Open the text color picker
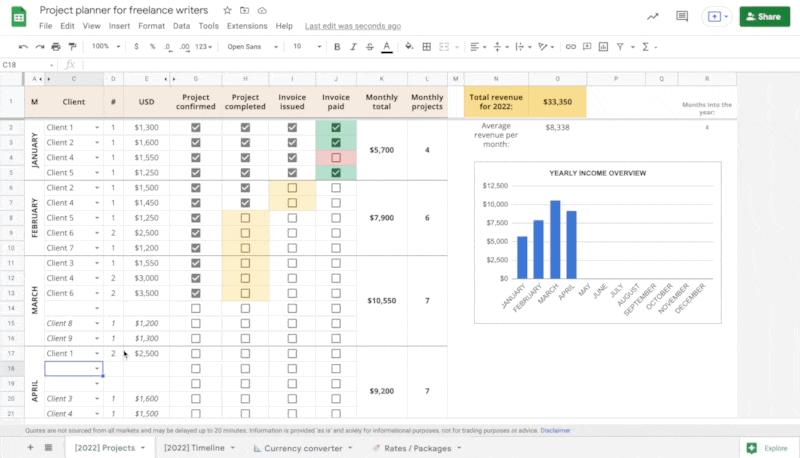Image resolution: width=800 pixels, height=458 pixels. pos(386,46)
